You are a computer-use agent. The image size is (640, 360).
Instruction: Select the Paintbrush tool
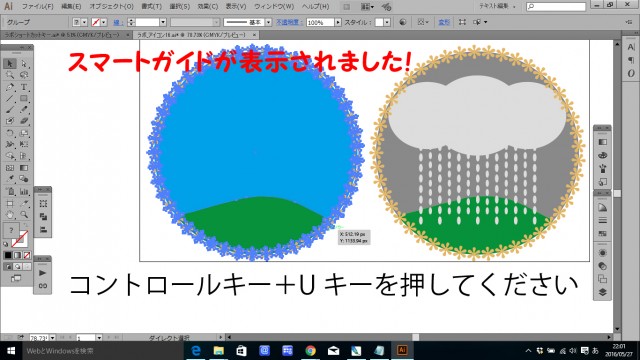[10, 109]
